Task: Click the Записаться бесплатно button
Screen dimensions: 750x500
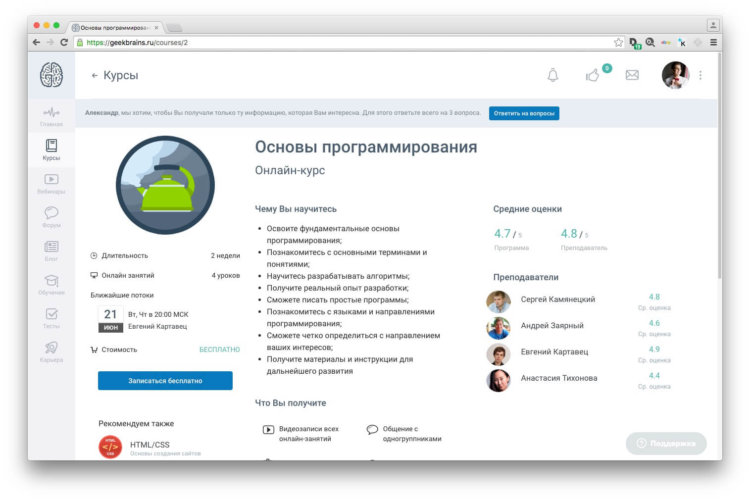Action: [x=165, y=381]
